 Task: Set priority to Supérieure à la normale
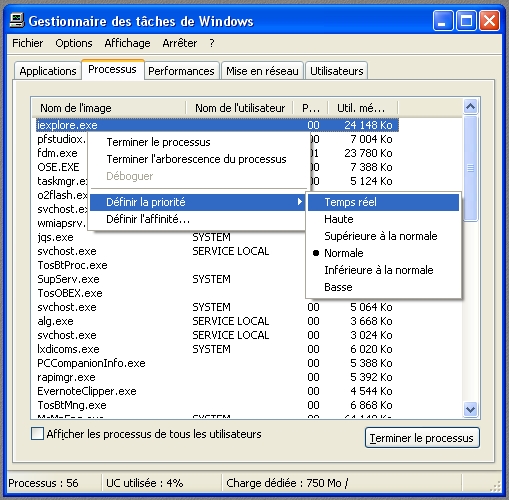(383, 236)
